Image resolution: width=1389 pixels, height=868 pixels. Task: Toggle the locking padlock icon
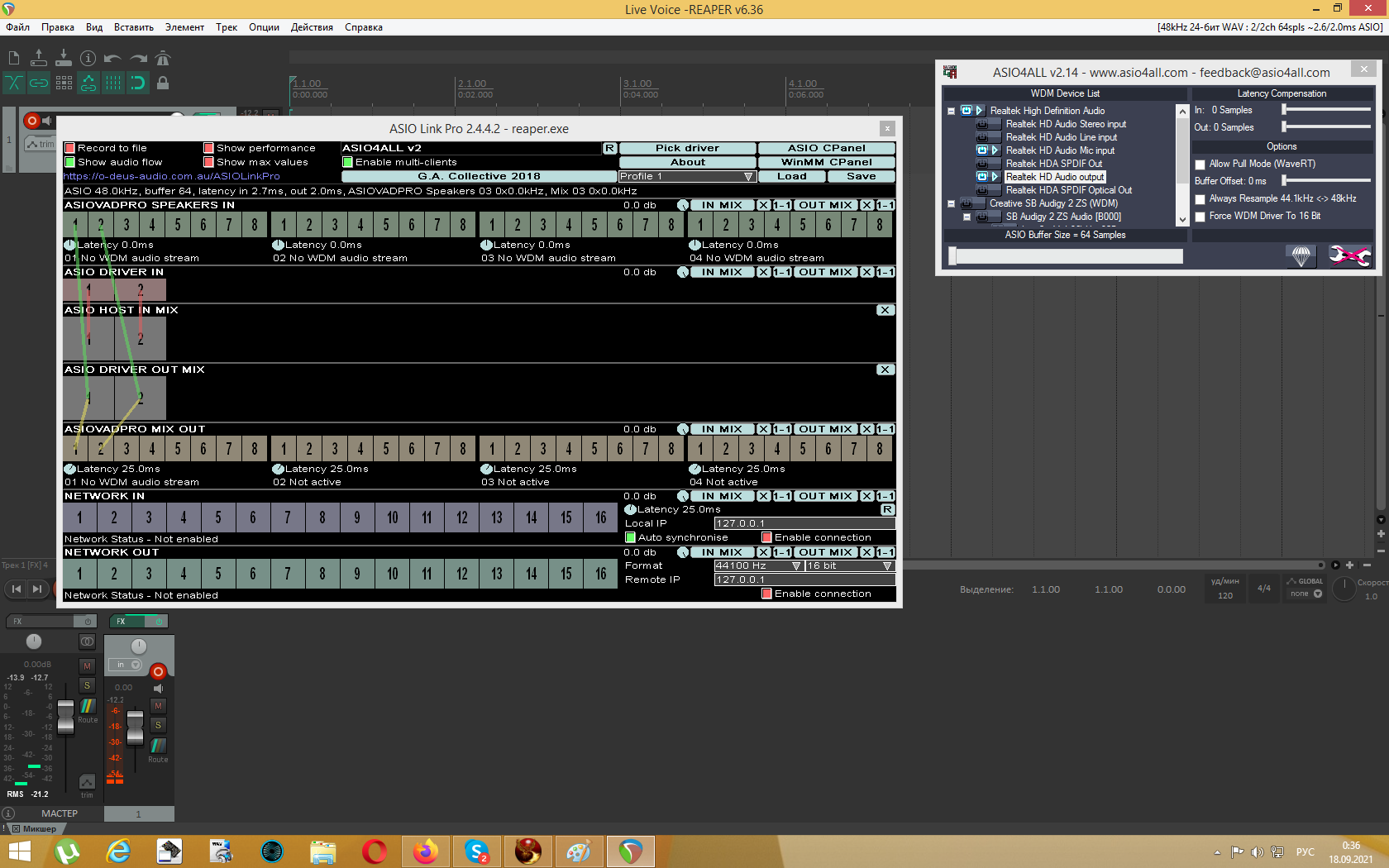tap(163, 83)
